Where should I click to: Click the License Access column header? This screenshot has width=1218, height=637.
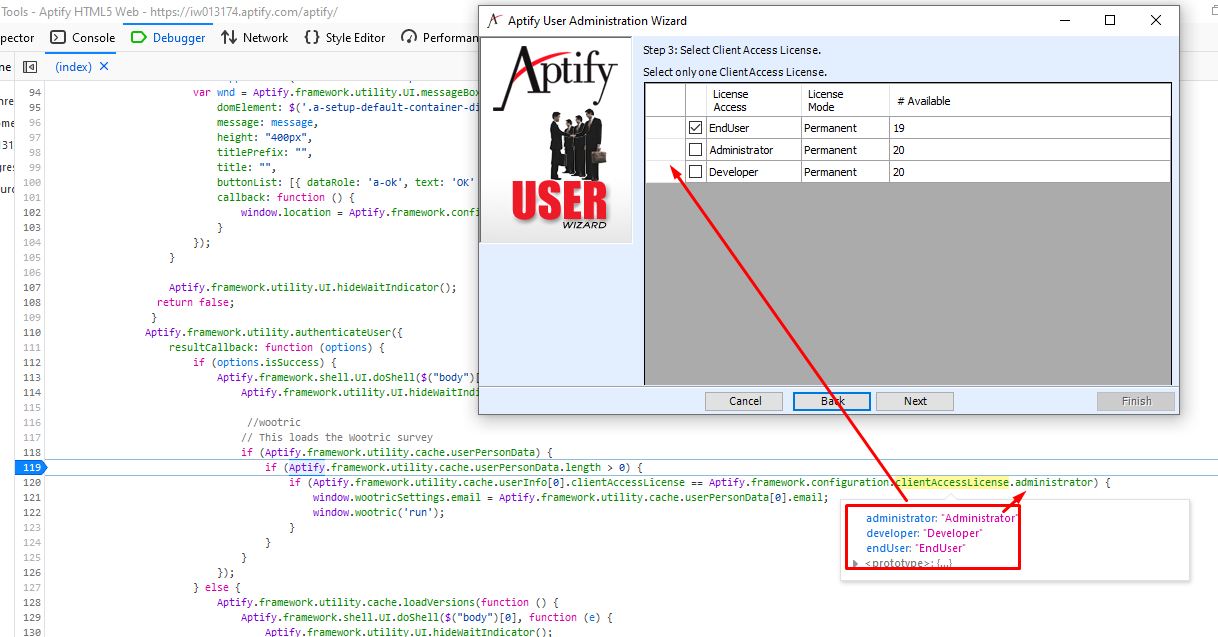tap(754, 100)
